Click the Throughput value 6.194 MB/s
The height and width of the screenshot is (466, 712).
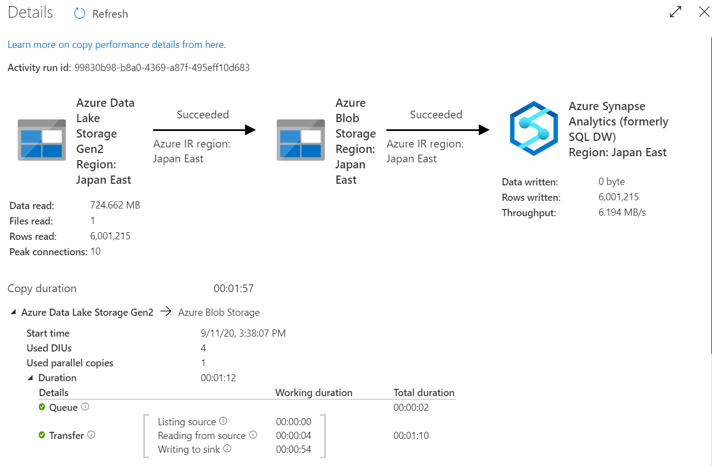(622, 213)
